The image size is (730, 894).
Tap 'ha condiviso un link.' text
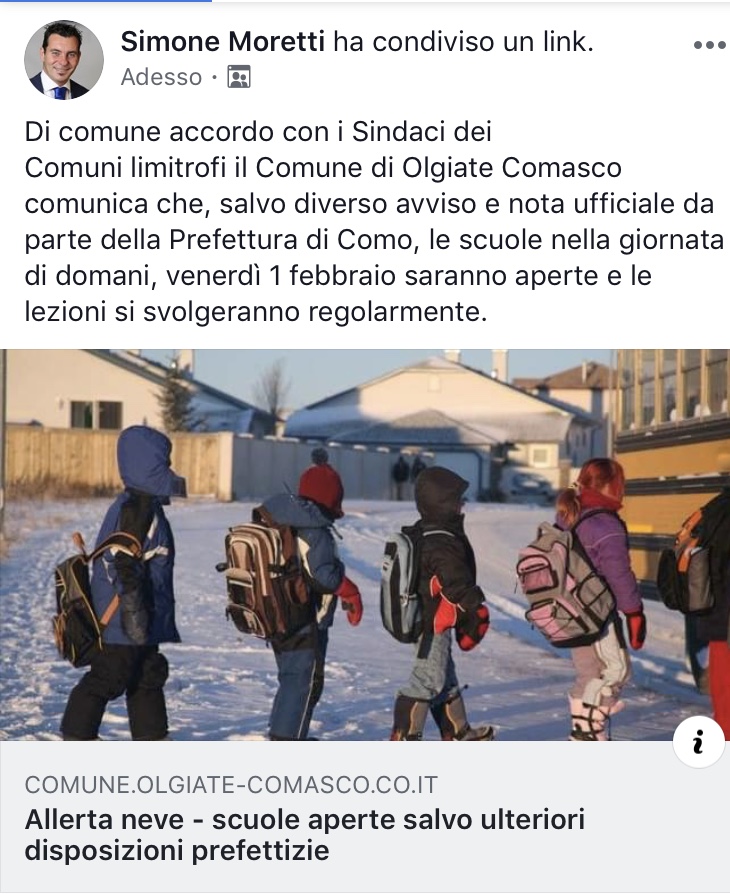pyautogui.click(x=464, y=42)
